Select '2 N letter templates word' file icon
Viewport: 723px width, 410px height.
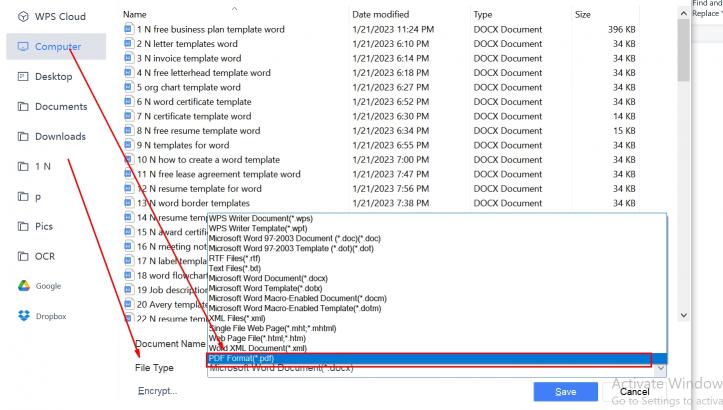(x=129, y=44)
